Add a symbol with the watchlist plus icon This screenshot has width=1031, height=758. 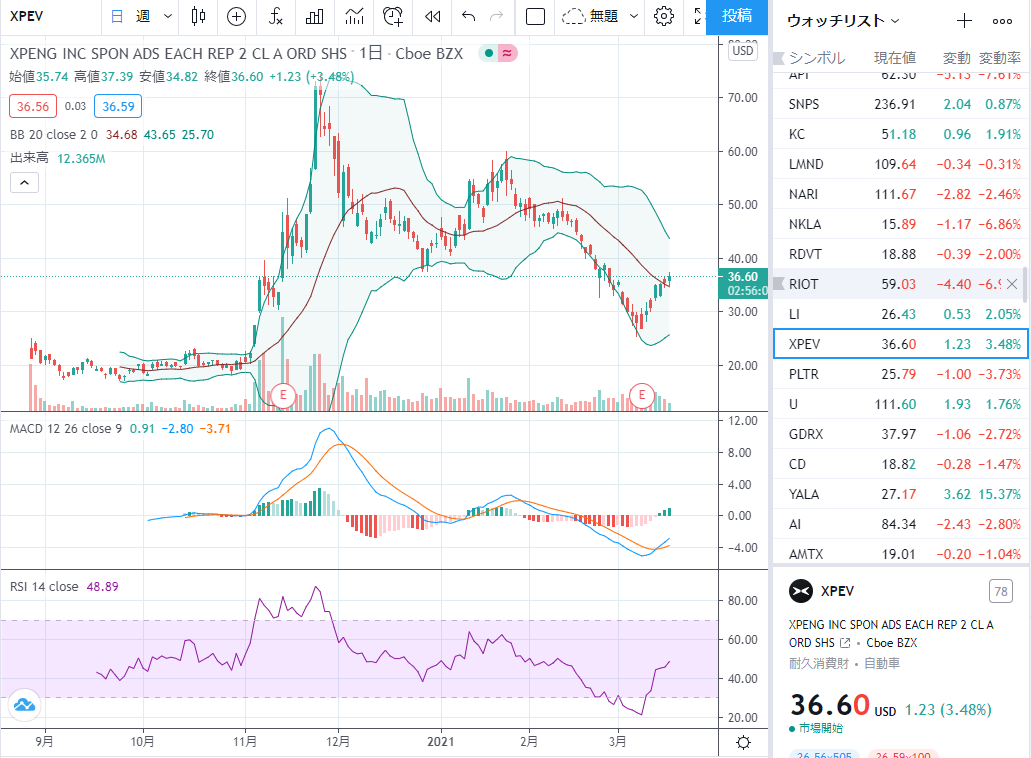coord(964,21)
